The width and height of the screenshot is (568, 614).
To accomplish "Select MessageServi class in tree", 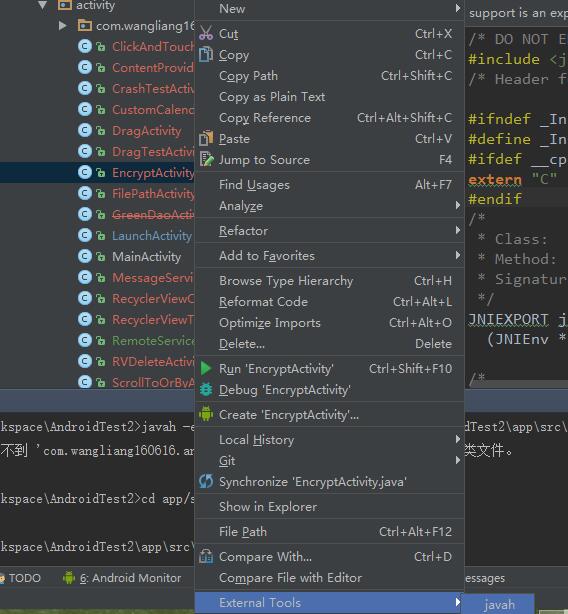I will [153, 278].
